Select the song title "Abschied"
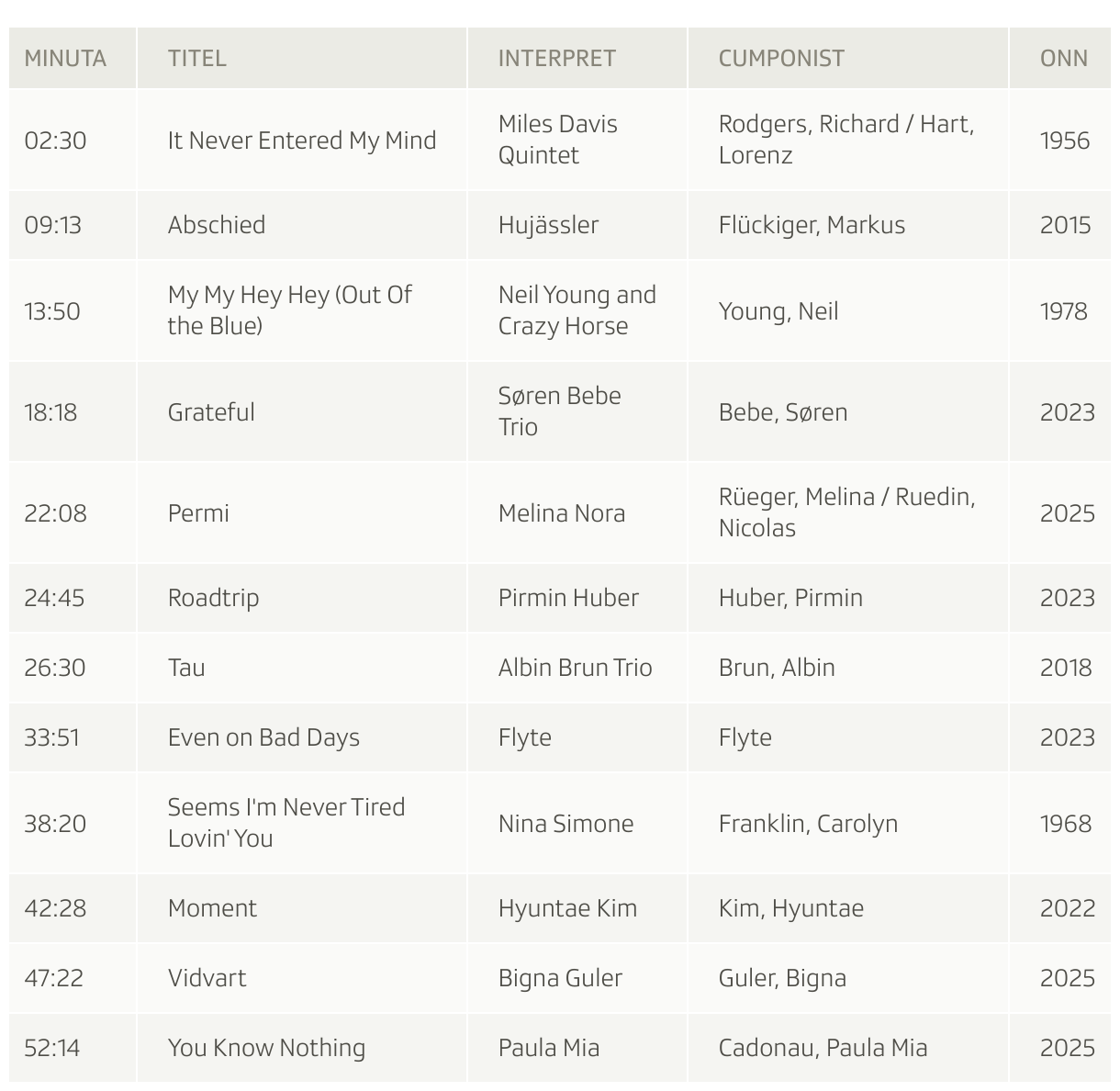 (217, 225)
